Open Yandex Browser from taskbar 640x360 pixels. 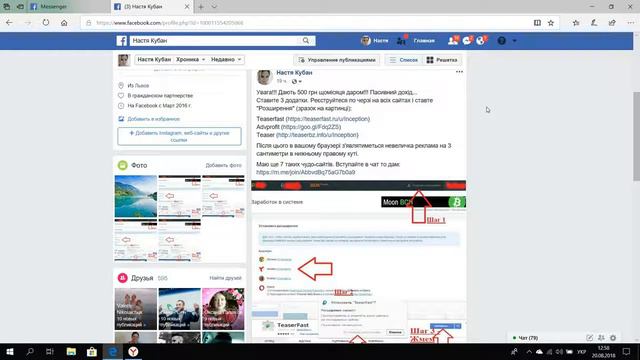click(x=133, y=351)
